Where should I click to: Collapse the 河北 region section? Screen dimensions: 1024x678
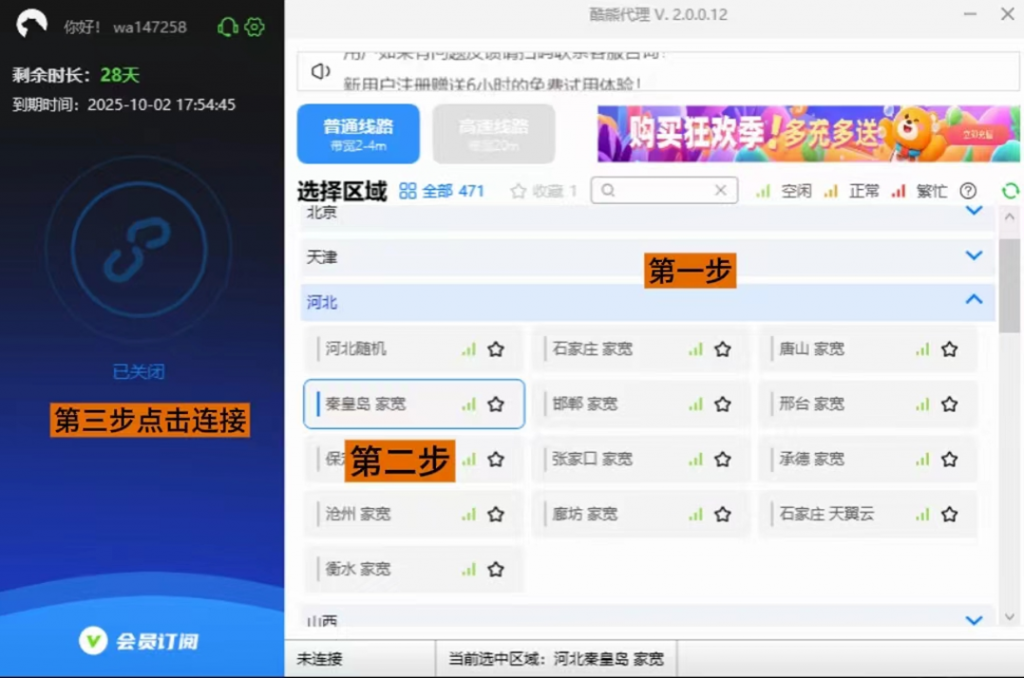tap(974, 300)
